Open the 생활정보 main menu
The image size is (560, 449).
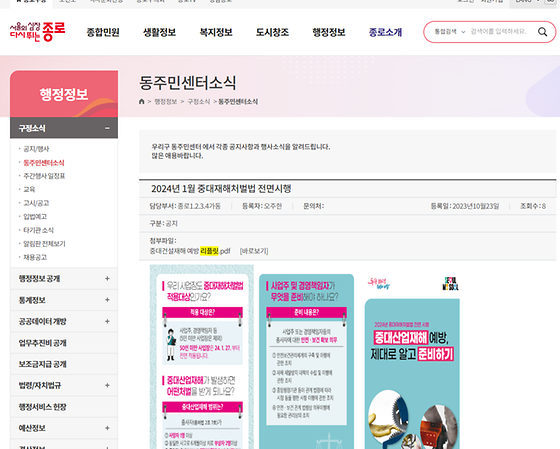pos(159,32)
